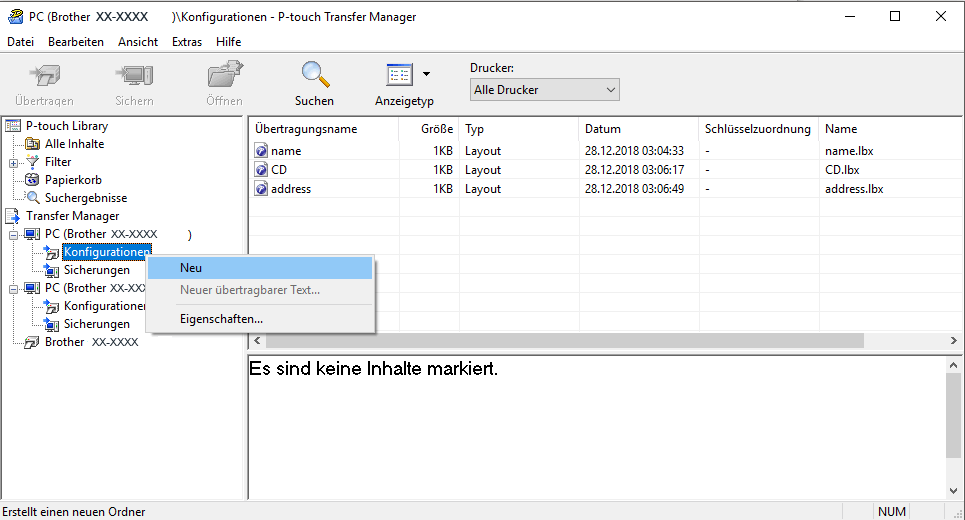Viewport: 965px width, 520px height.
Task: Select the Filter tree item
Action: [x=58, y=162]
